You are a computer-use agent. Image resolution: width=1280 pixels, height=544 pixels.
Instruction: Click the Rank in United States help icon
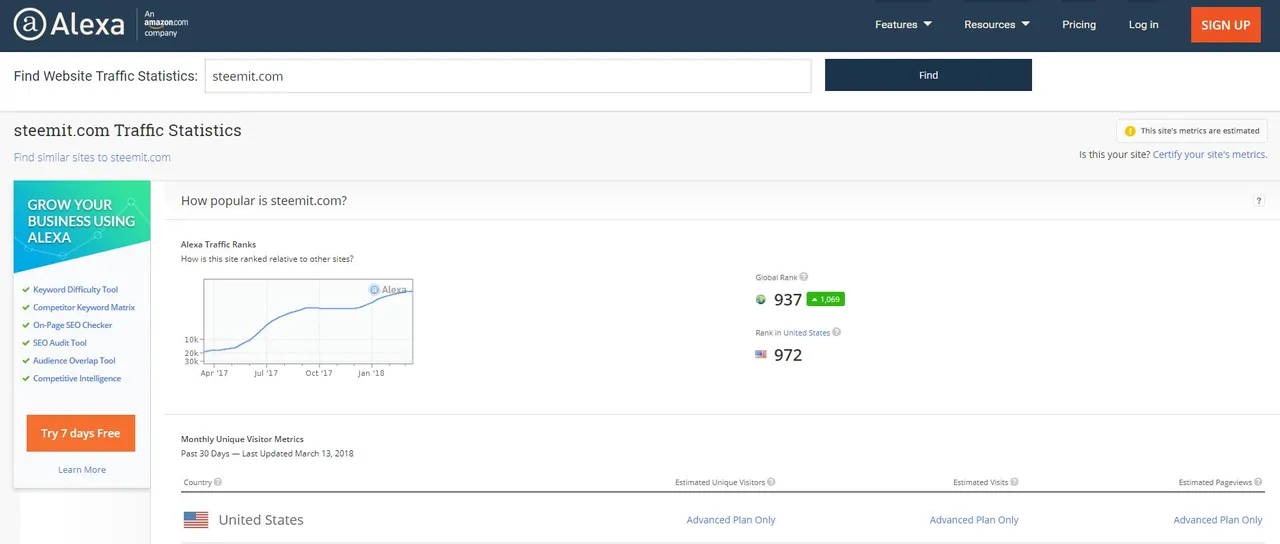pyautogui.click(x=837, y=333)
